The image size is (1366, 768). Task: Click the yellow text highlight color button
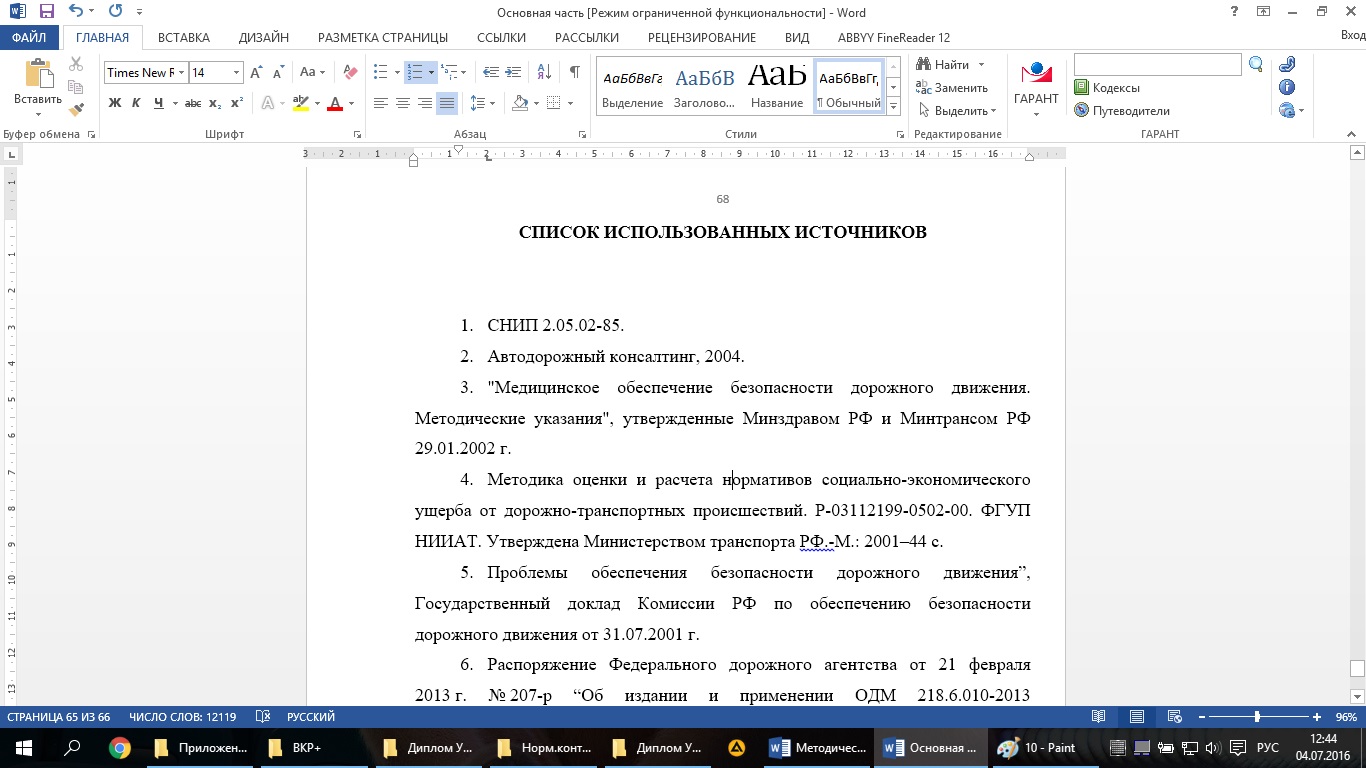pyautogui.click(x=300, y=103)
